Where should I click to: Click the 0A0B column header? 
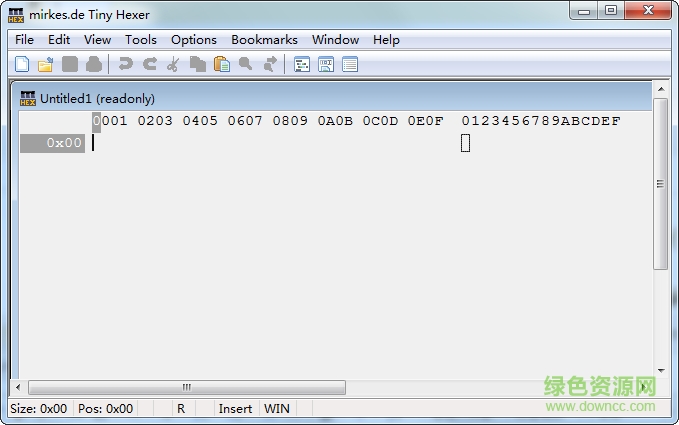335,121
